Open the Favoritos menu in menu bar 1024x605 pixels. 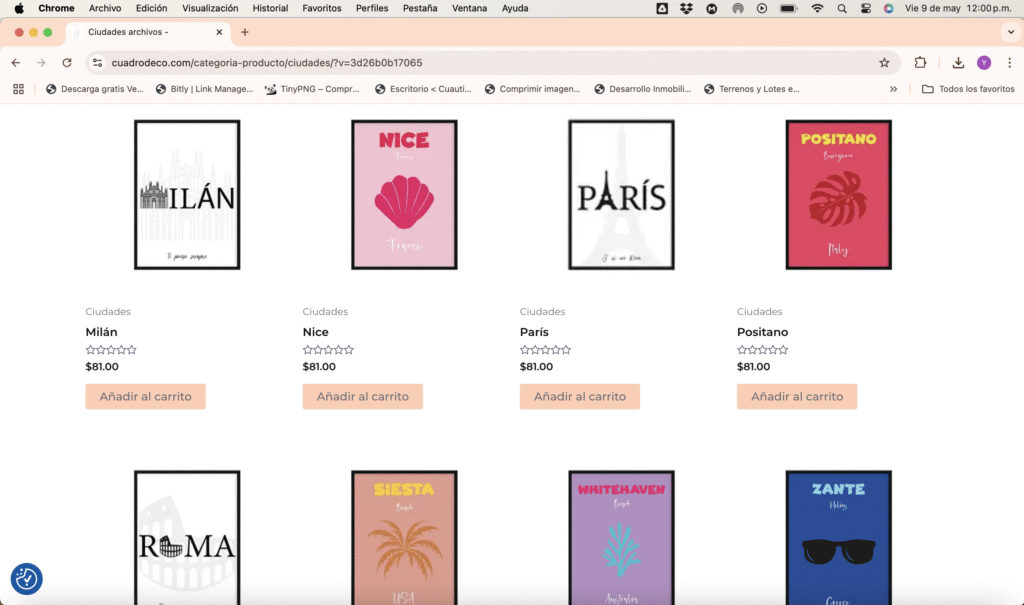click(x=322, y=8)
